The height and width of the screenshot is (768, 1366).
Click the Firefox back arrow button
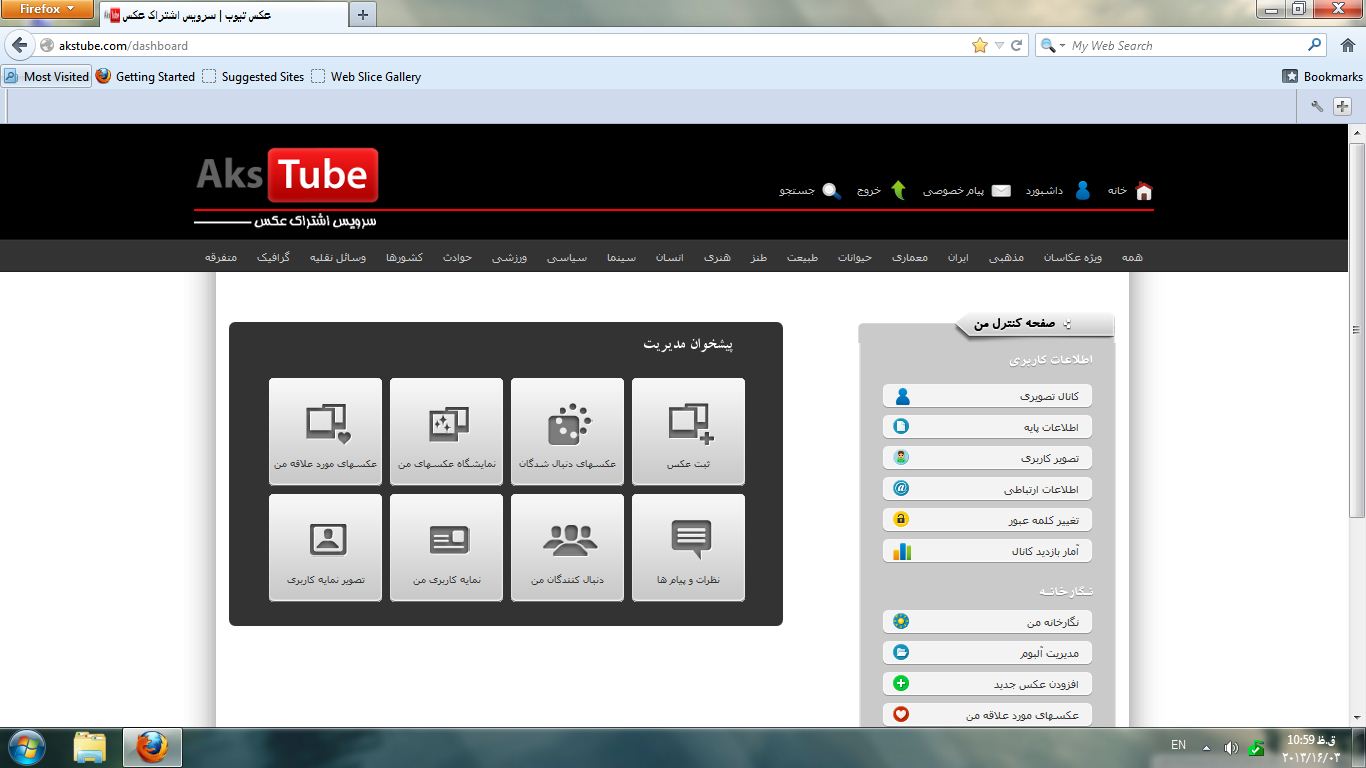point(19,45)
